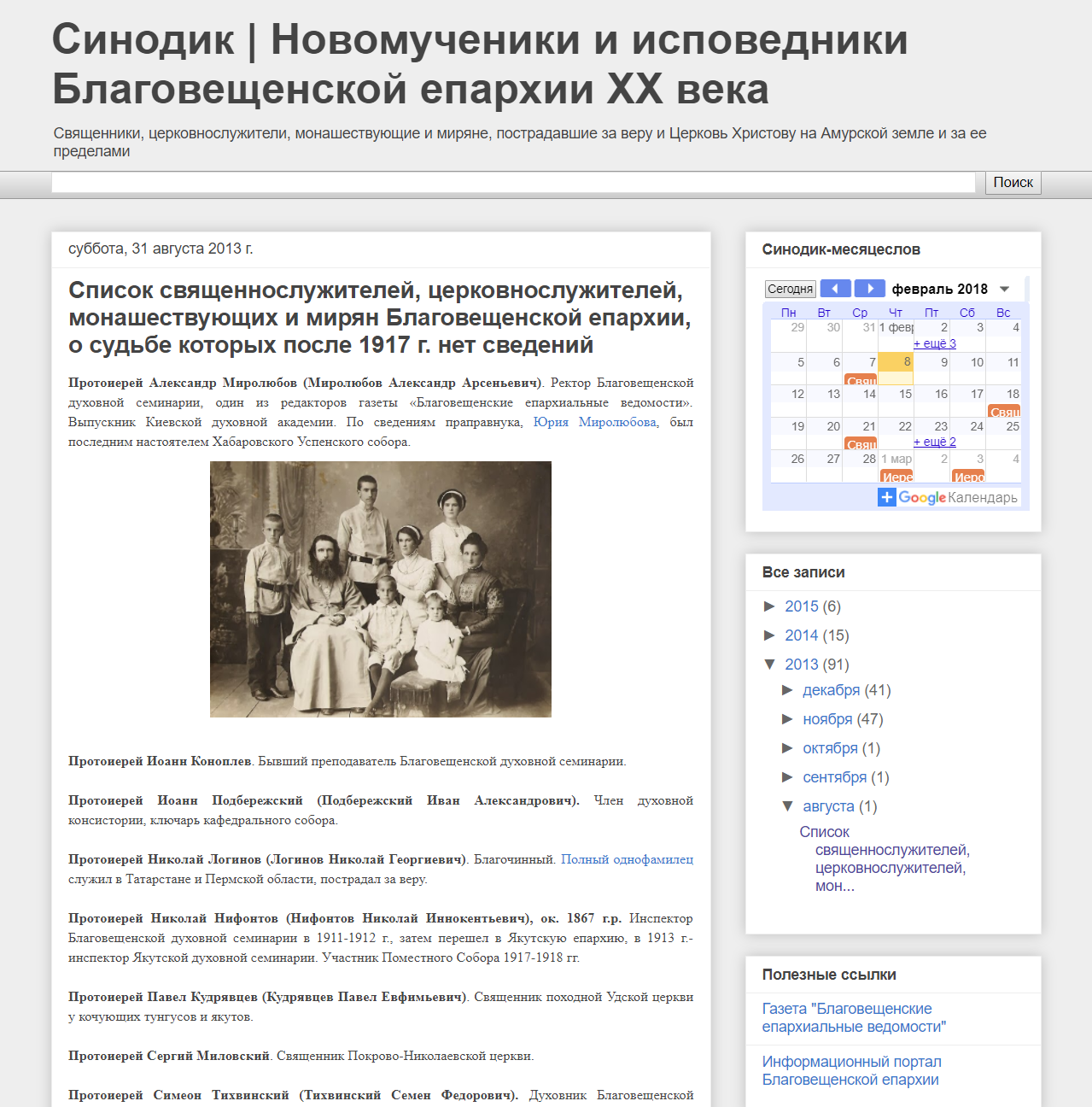Expand the октября archive month
The image size is (1092, 1107).
[787, 748]
